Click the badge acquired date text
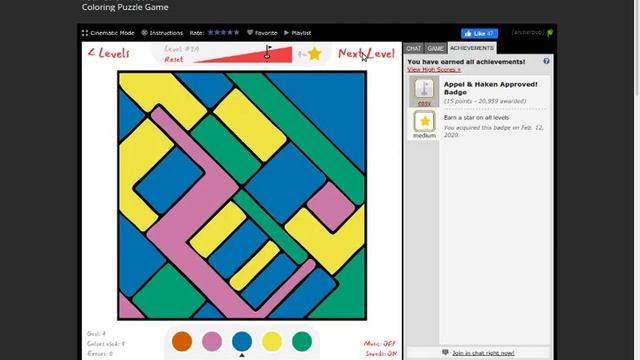 tap(493, 131)
